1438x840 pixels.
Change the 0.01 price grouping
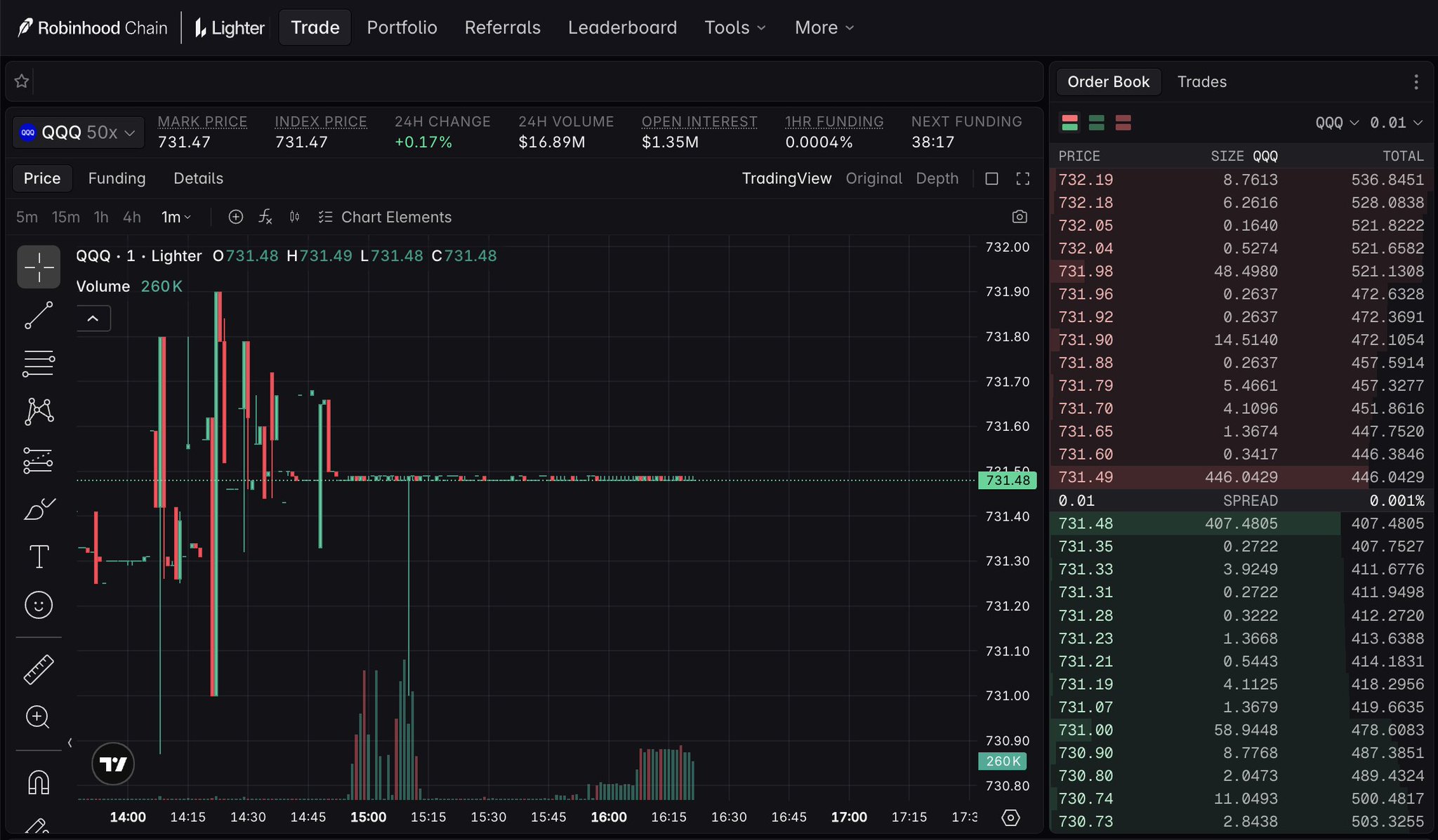pos(1396,123)
